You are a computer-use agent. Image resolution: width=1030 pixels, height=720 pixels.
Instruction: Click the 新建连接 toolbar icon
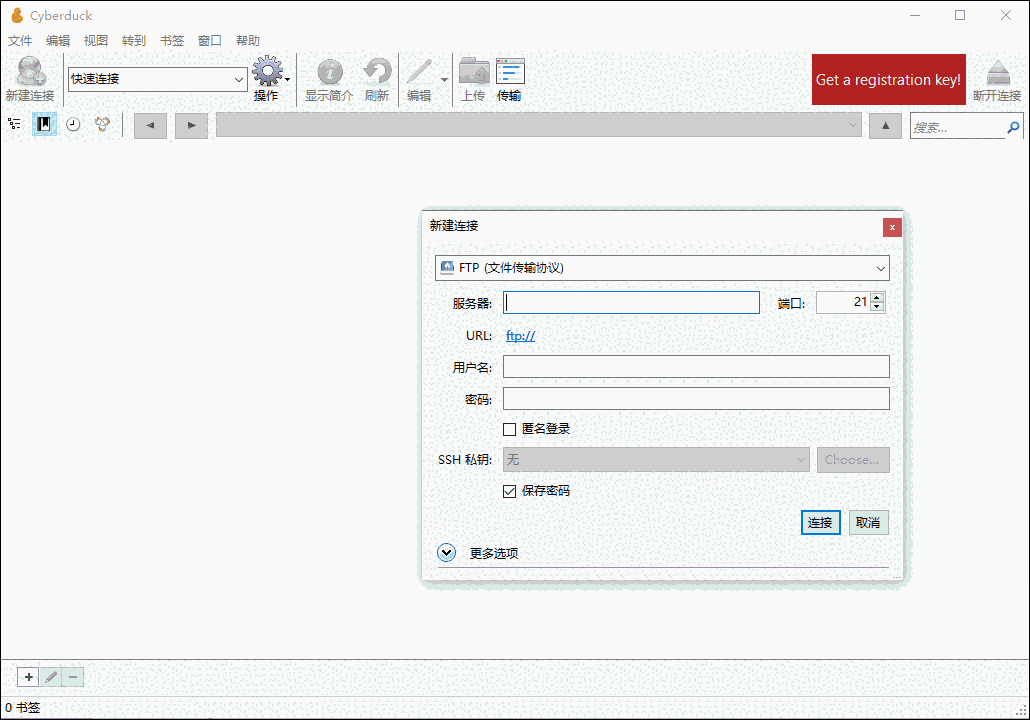[x=30, y=79]
